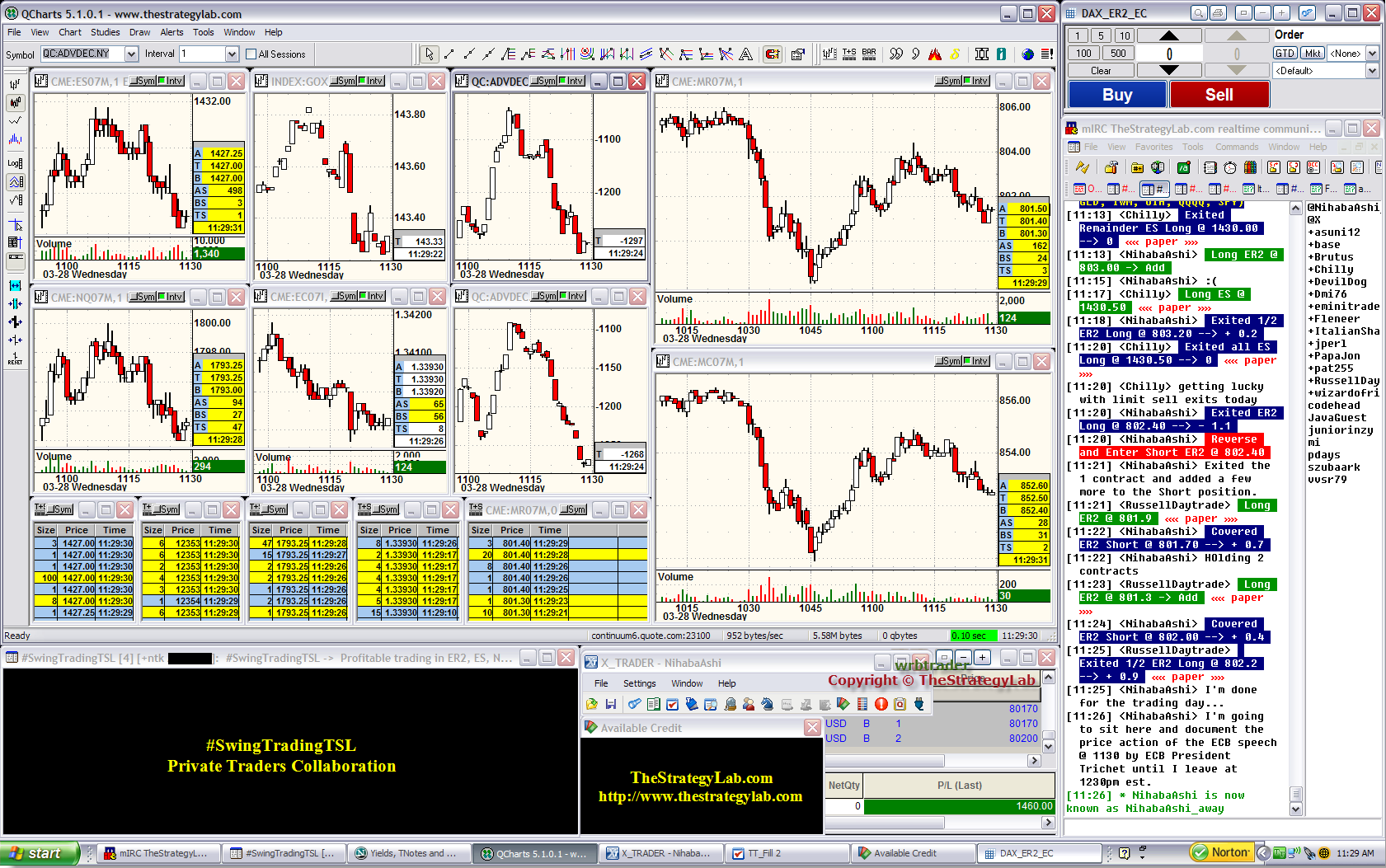This screenshot has width=1386, height=868.
Task: Click the print icon in DAX_ER2_EC title bar
Action: 1219,13
